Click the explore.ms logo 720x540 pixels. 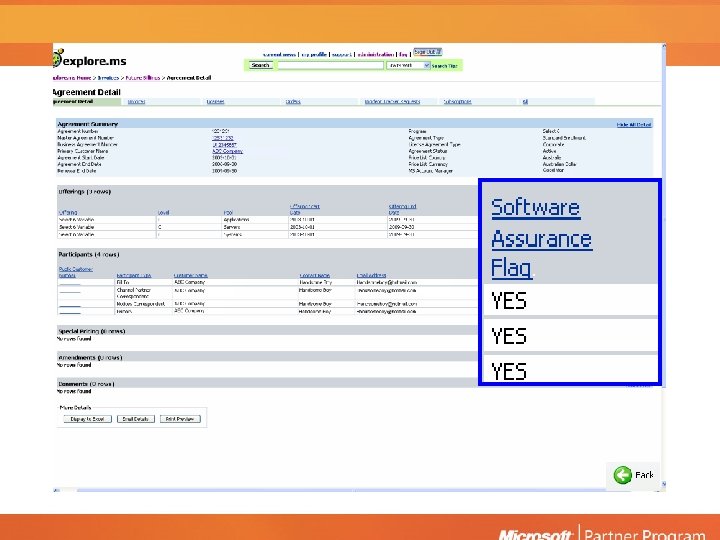[90, 60]
